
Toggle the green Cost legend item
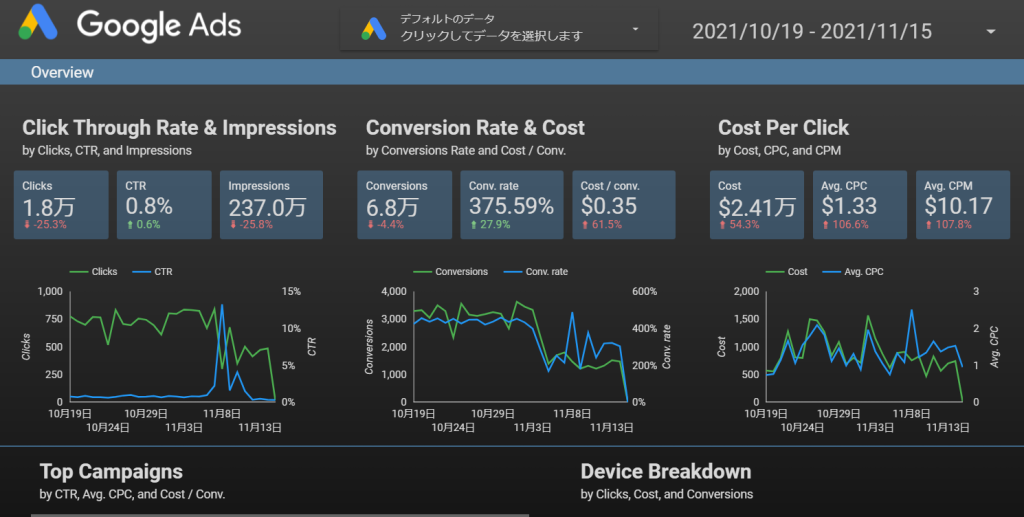click(786, 272)
